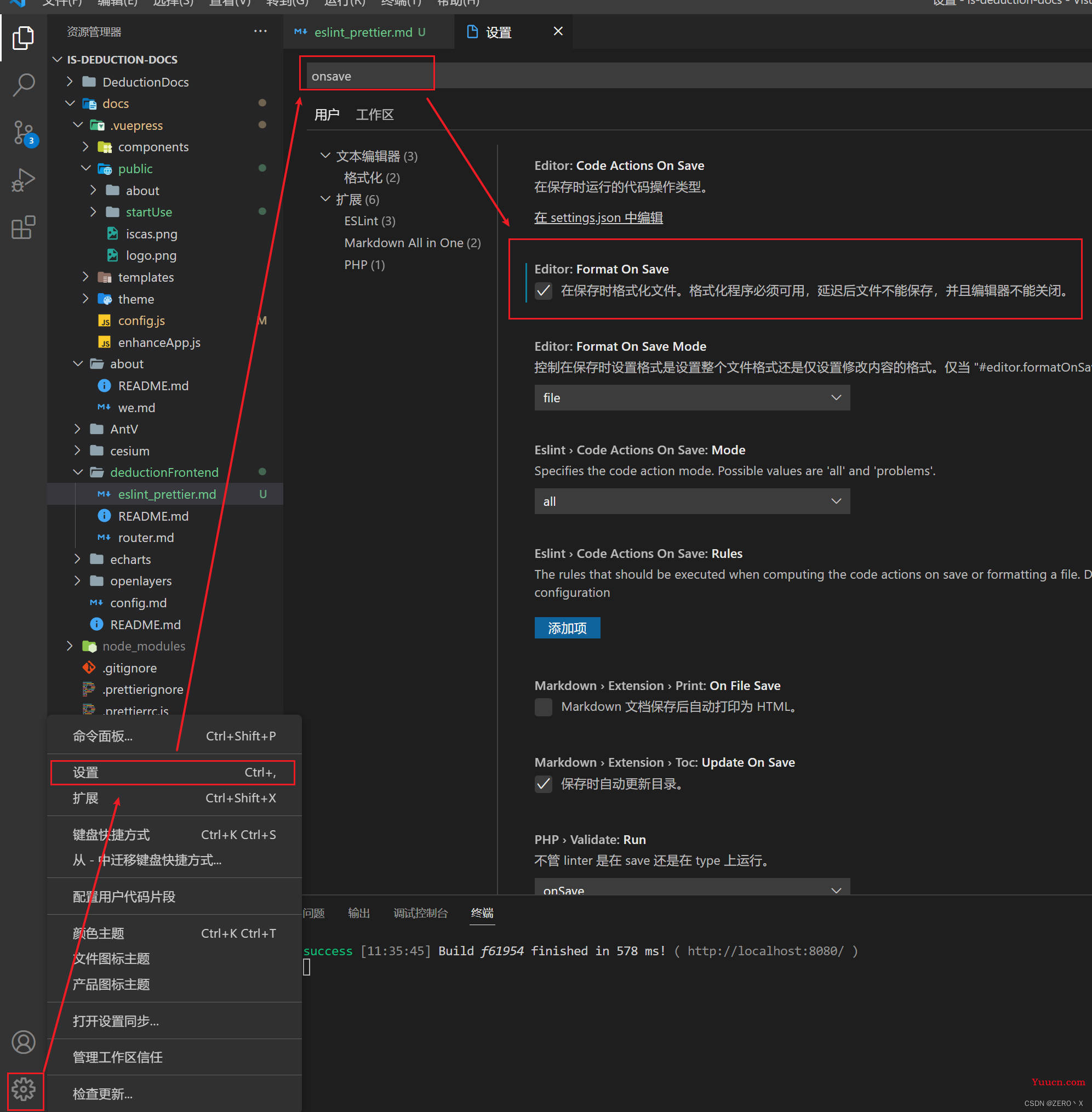Select 配置用户代码片段 menu entry

point(174,896)
